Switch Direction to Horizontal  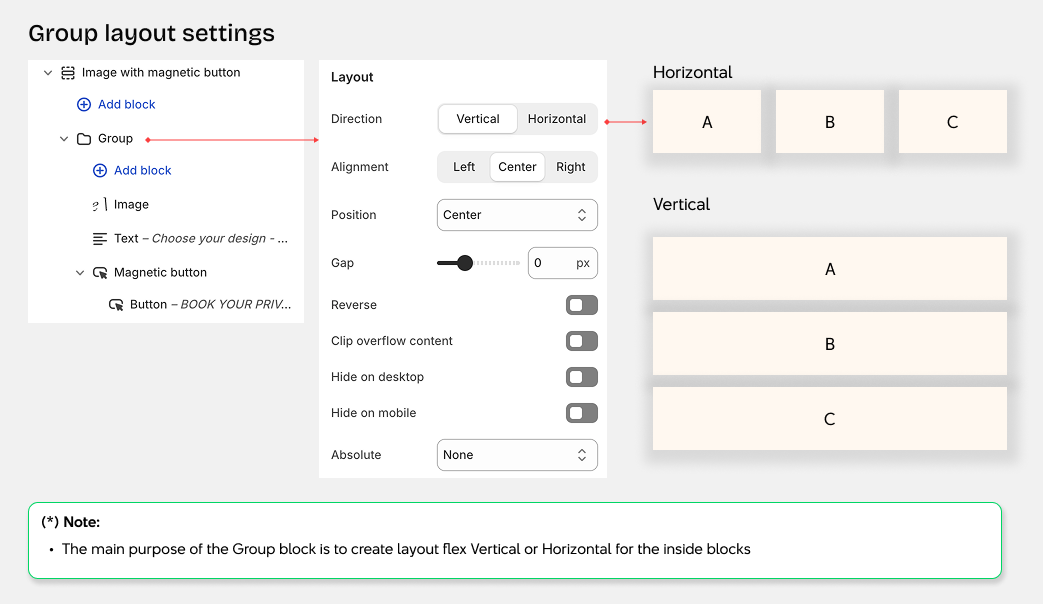[x=556, y=118]
